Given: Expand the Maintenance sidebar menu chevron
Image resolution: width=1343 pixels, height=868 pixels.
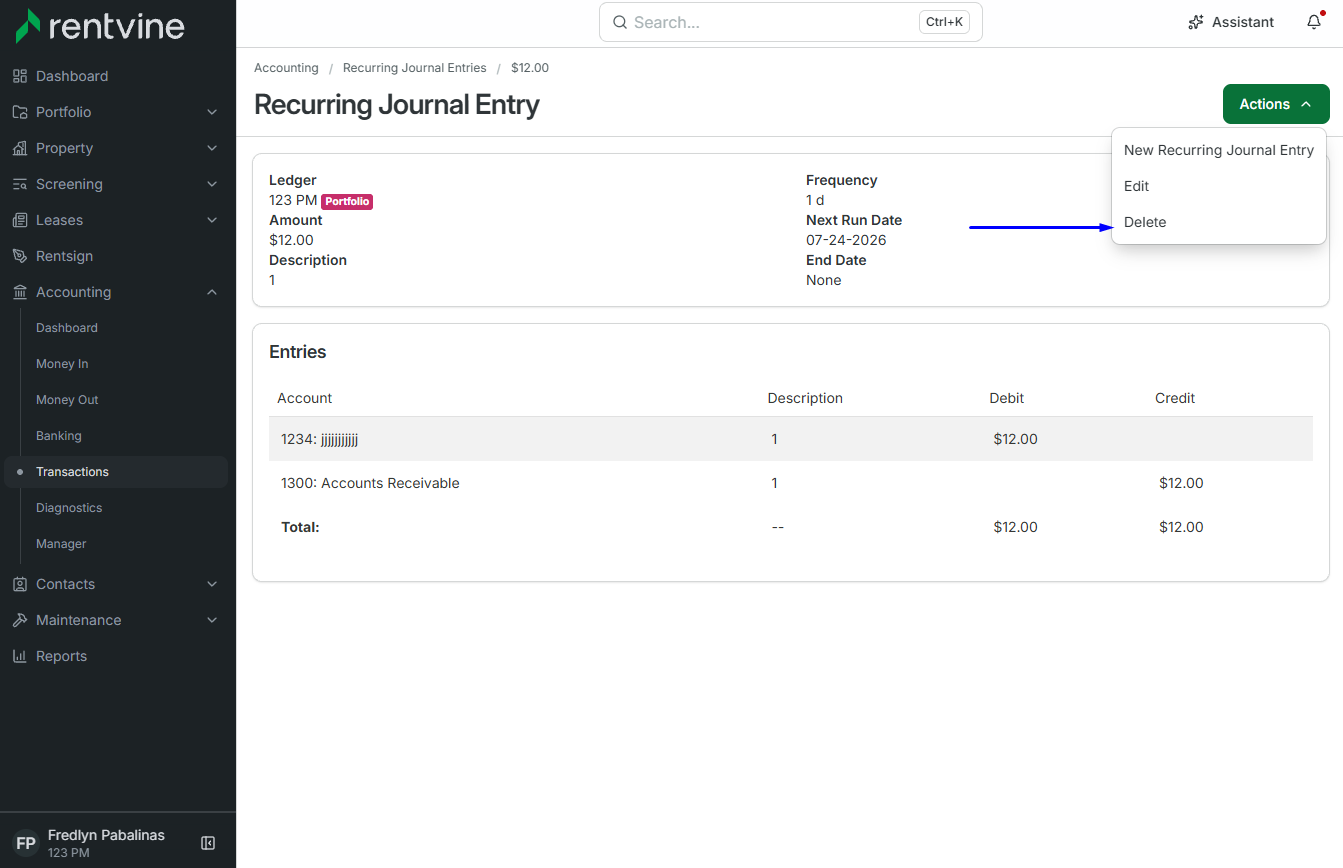Looking at the screenshot, I should pos(212,620).
